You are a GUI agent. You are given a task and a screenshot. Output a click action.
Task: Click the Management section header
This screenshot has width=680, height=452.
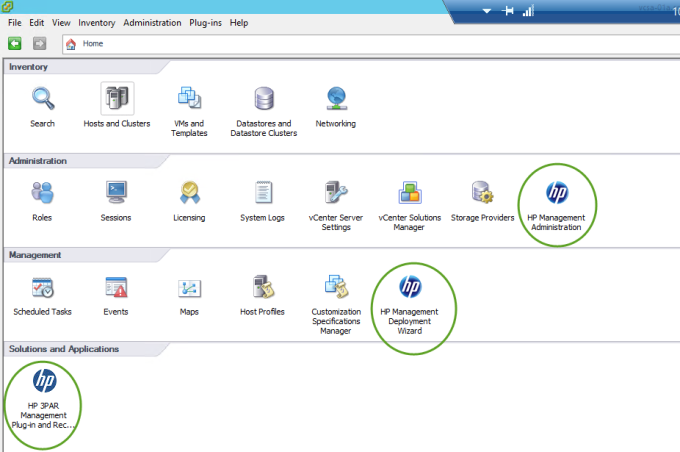pyautogui.click(x=35, y=255)
